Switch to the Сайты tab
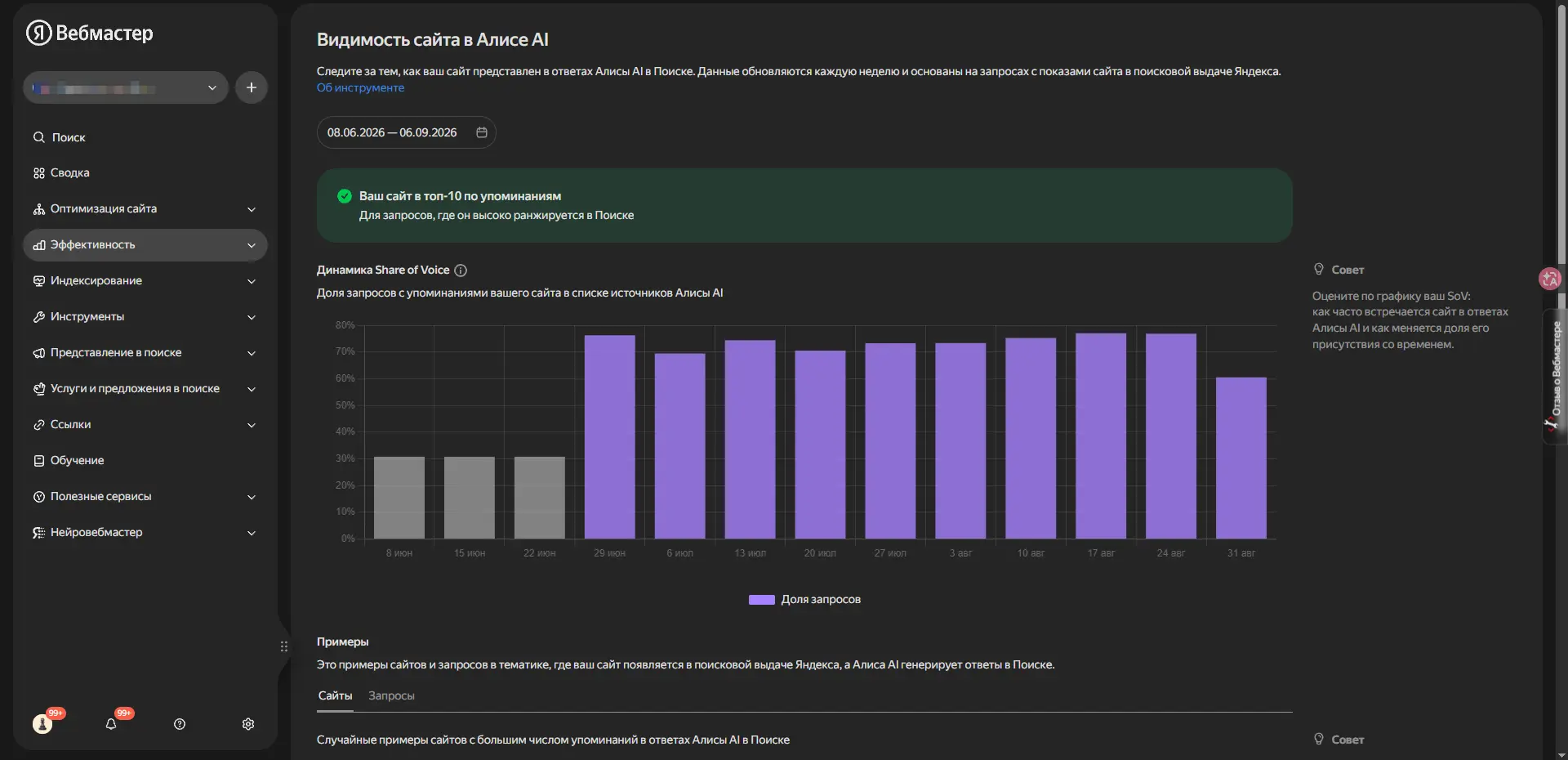This screenshot has width=1568, height=760. click(x=335, y=696)
